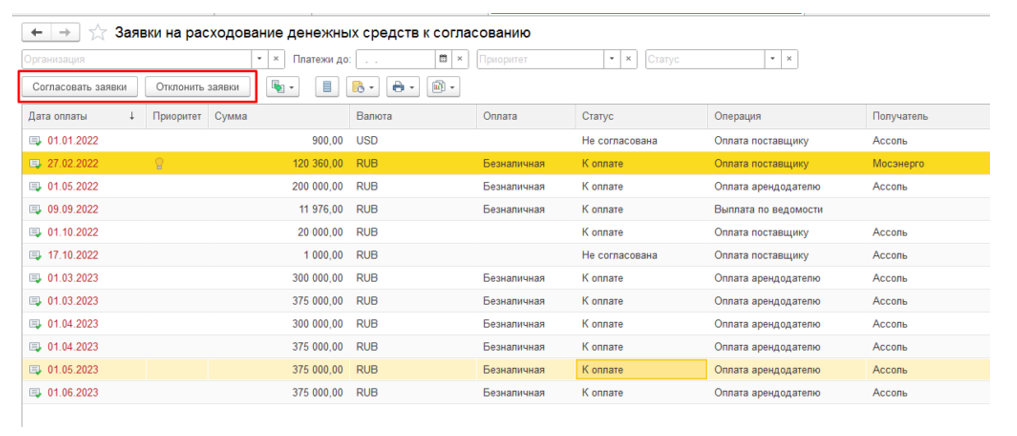Image resolution: width=1017 pixels, height=436 pixels.
Task: Open the Статус filter dropdown list
Action: [x=772, y=59]
